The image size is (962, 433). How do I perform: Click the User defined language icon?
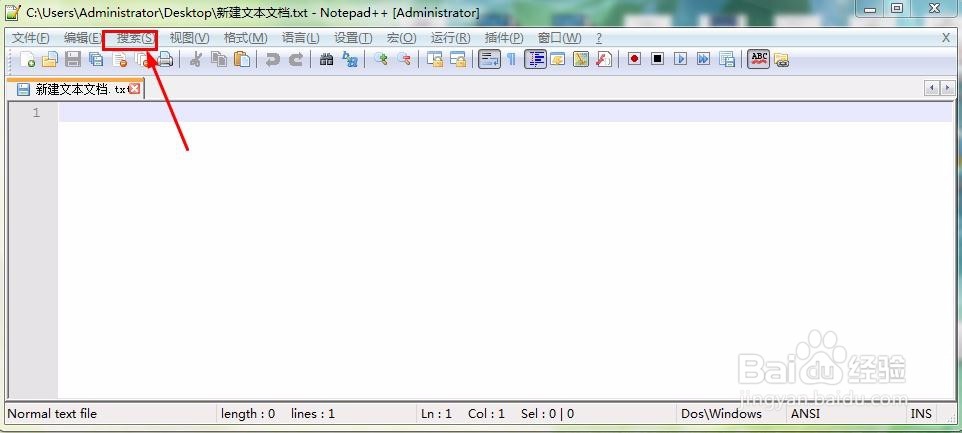tap(558, 59)
